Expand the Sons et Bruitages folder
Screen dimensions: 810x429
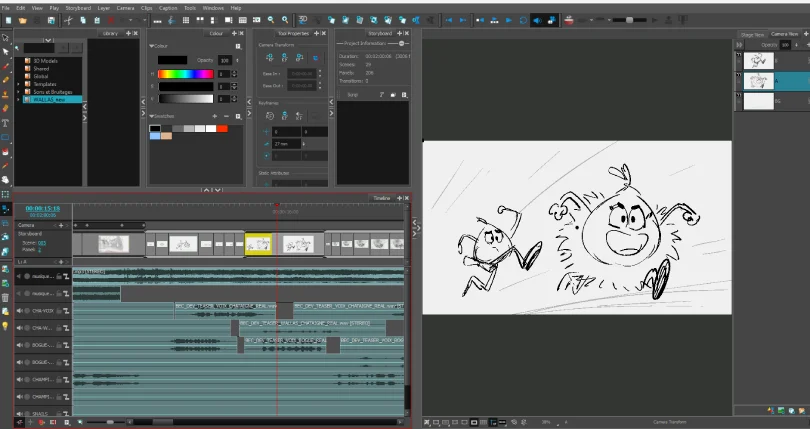tap(19, 91)
